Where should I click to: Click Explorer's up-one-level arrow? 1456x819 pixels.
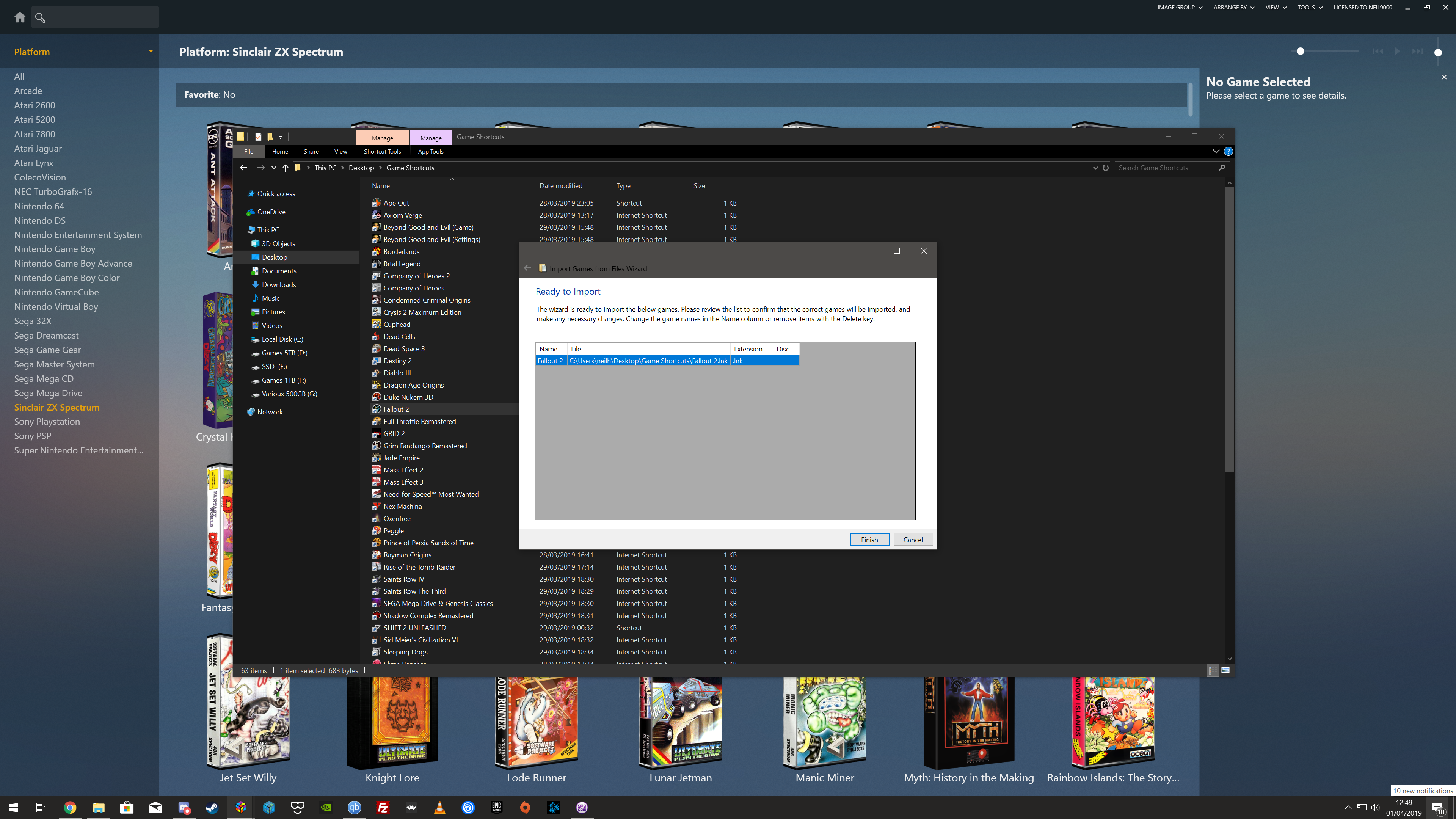[x=286, y=168]
